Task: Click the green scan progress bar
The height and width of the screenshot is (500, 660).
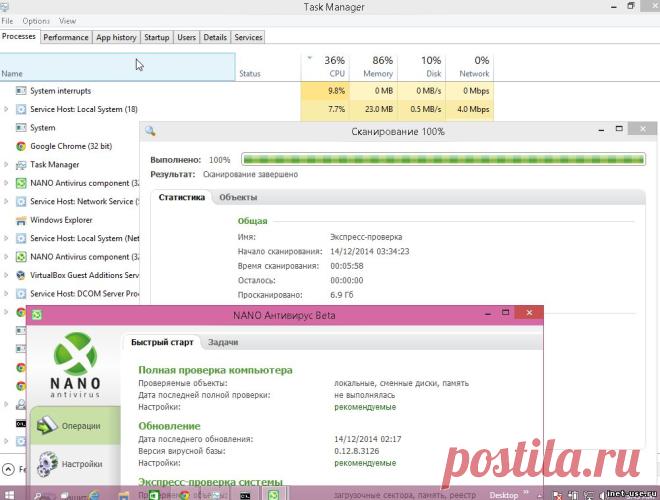Action: (443, 160)
